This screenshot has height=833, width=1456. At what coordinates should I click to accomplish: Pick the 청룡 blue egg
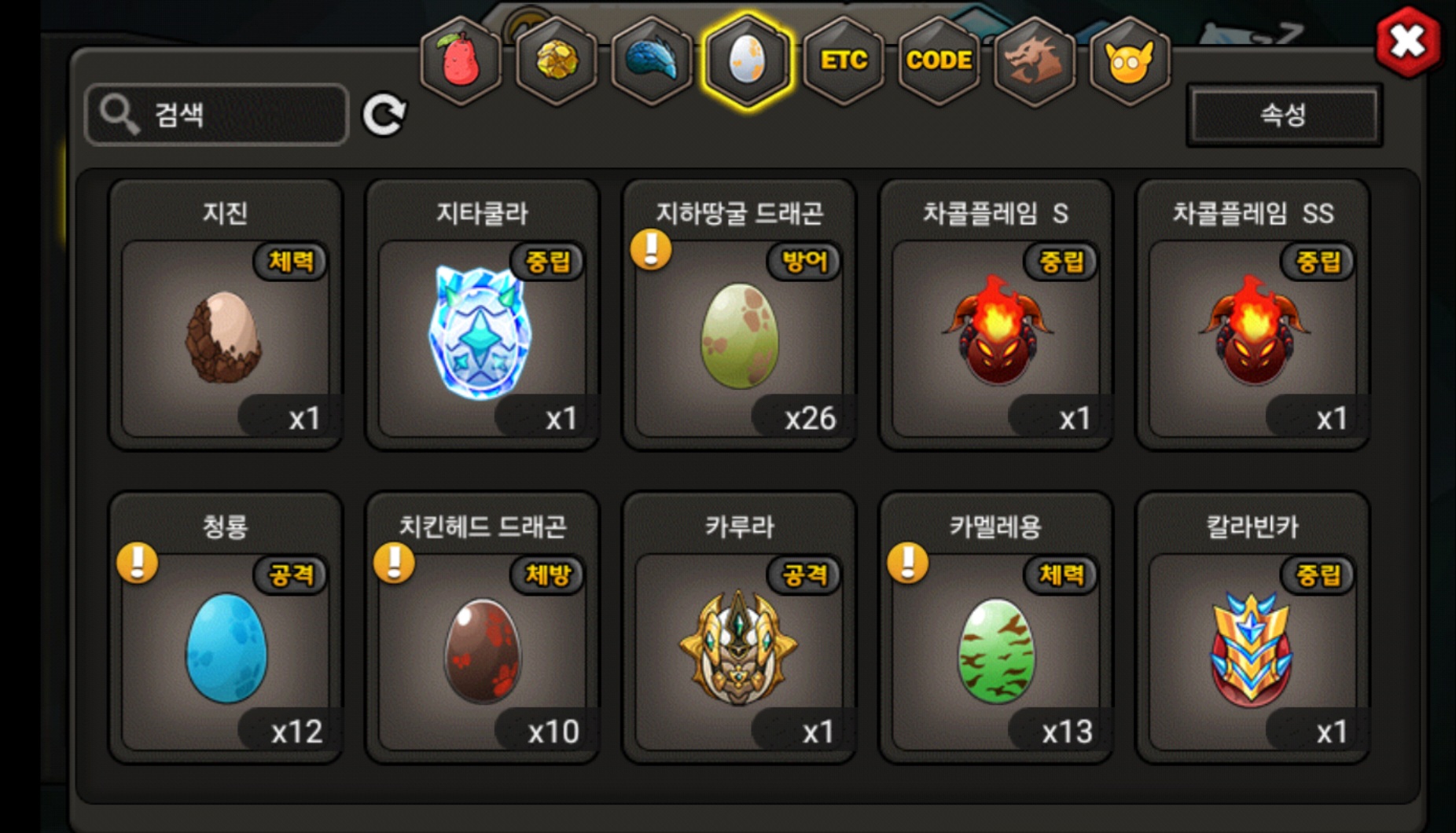coord(226,628)
